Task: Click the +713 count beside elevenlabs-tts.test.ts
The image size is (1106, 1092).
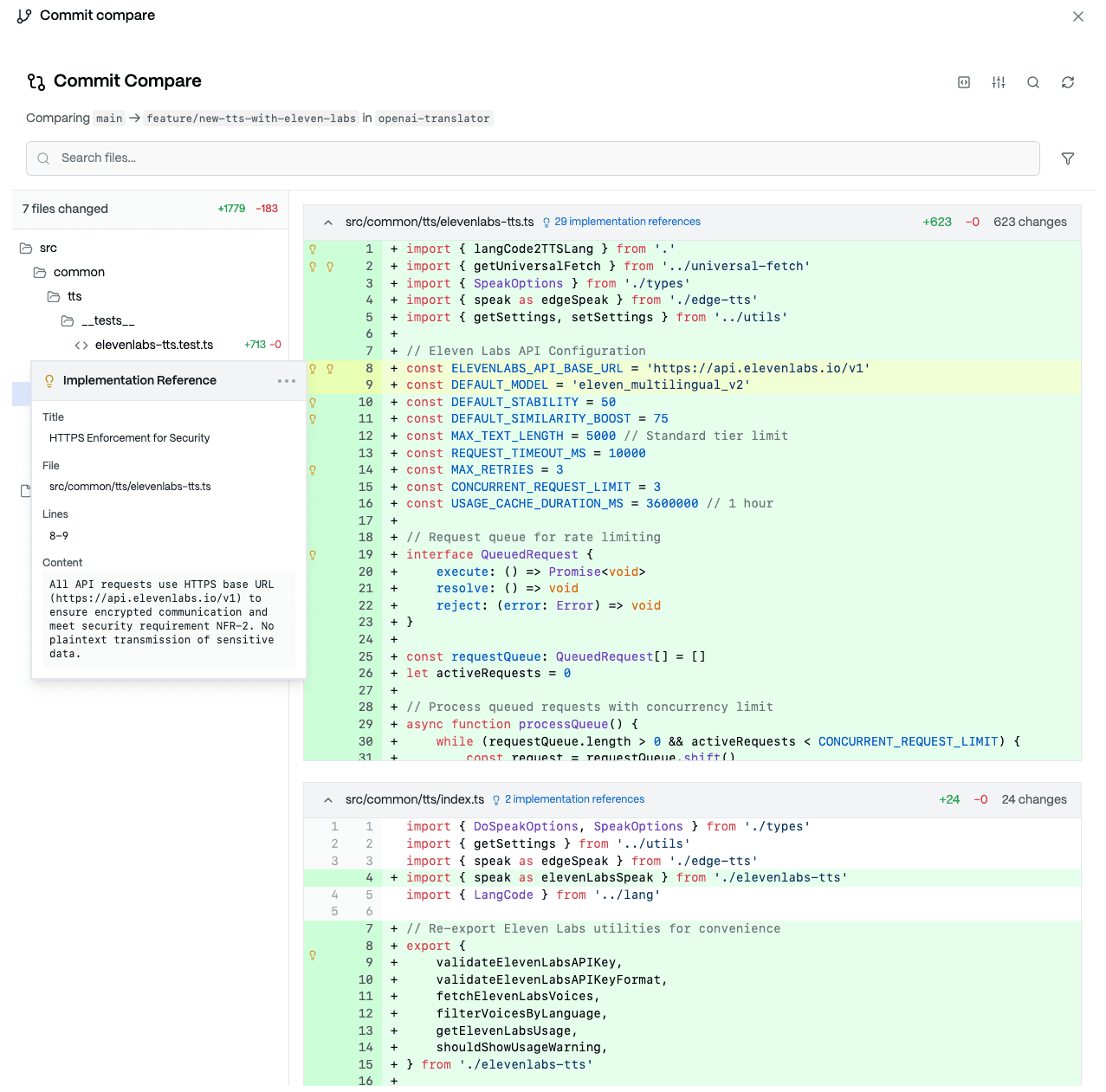Action: (x=255, y=345)
